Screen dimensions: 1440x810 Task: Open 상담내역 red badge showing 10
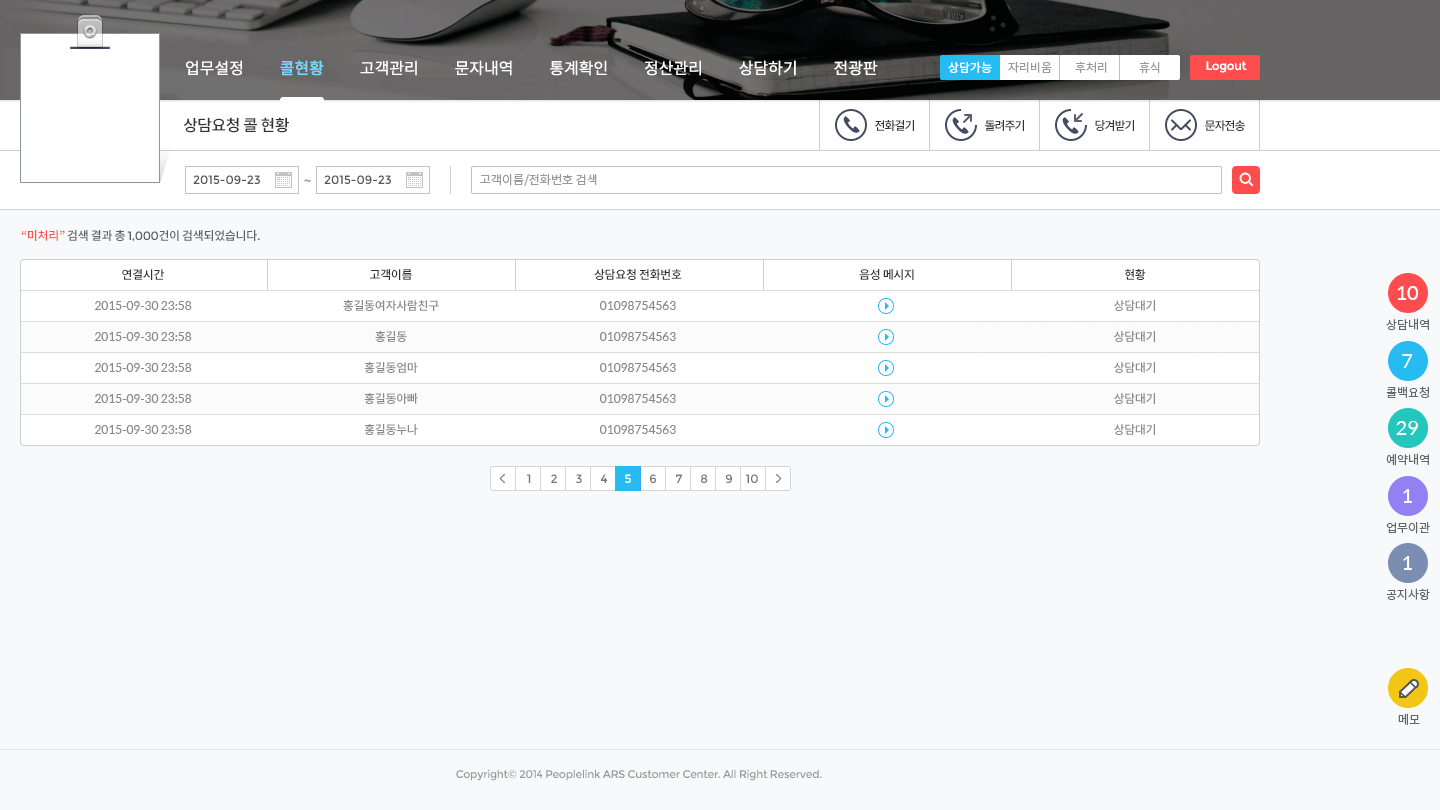click(x=1407, y=293)
